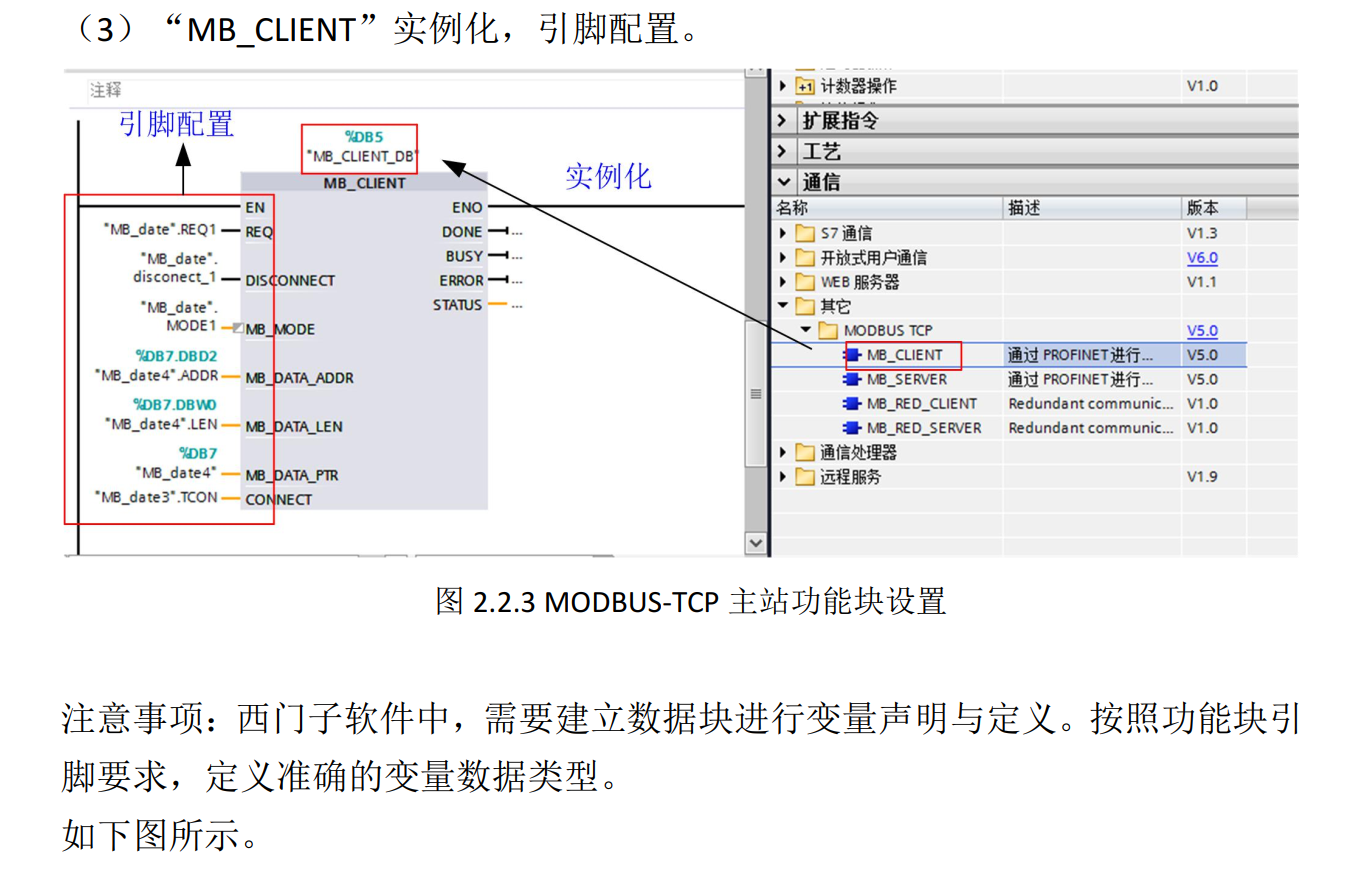
Task: Select the "MB_date".MODE1 operand
Action: (178, 317)
